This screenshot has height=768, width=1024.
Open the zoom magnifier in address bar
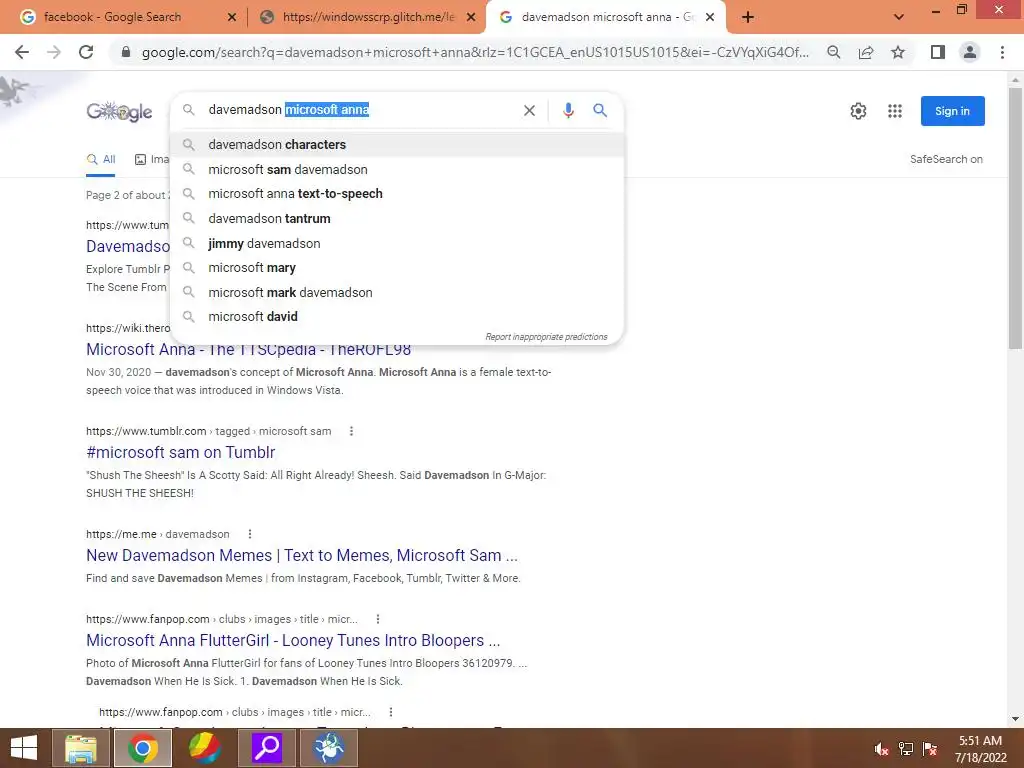pyautogui.click(x=833, y=52)
